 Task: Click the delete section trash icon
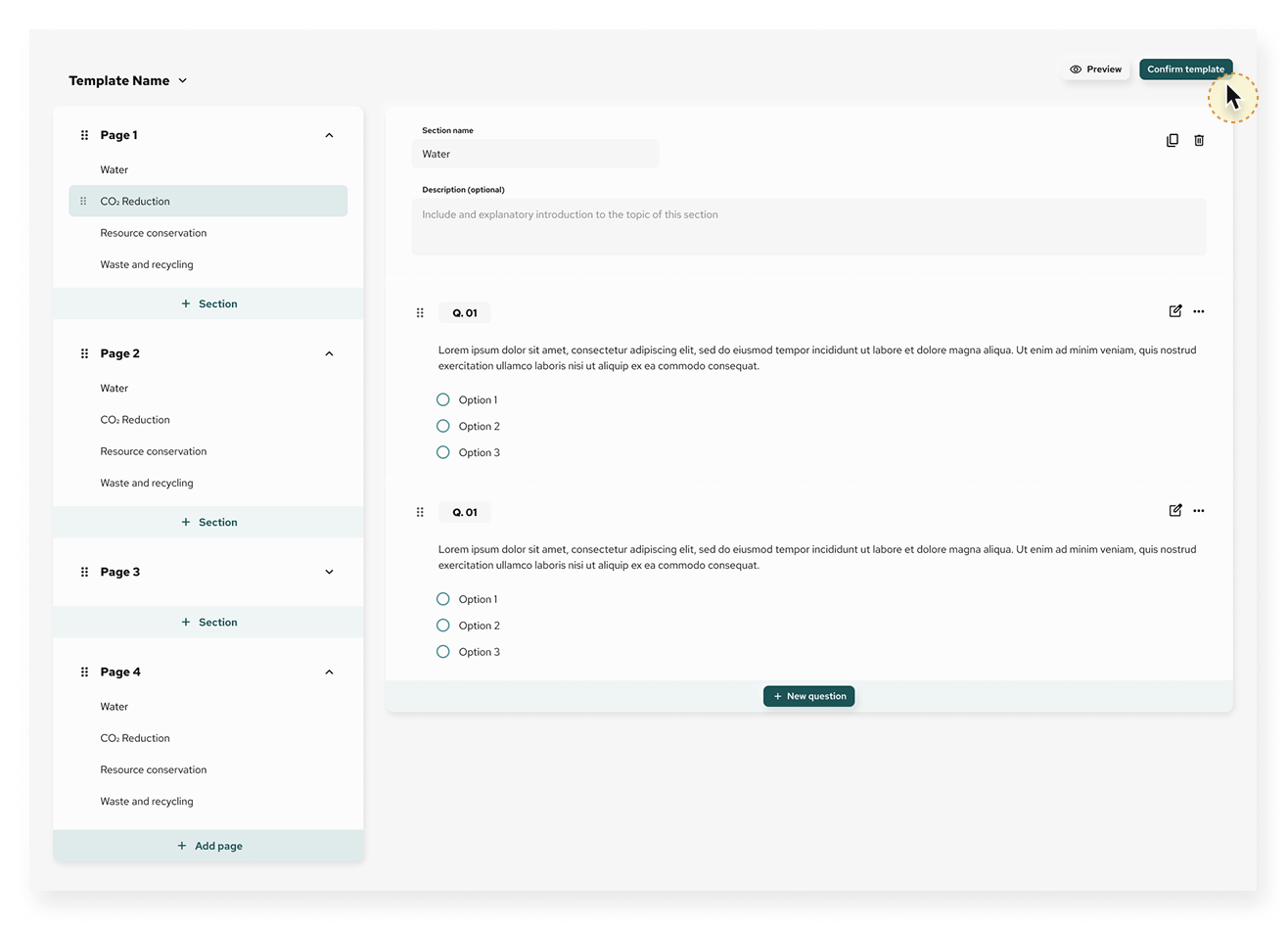point(1199,140)
